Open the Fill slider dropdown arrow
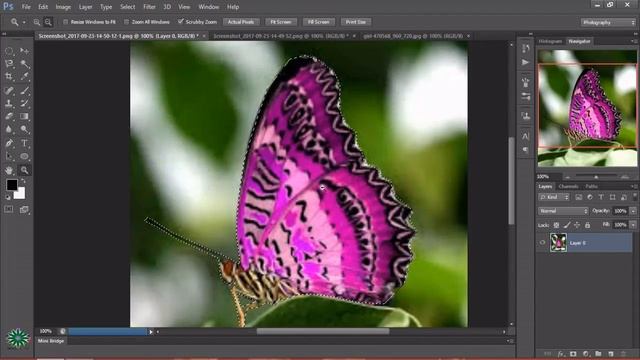640x360 pixels. coord(633,225)
